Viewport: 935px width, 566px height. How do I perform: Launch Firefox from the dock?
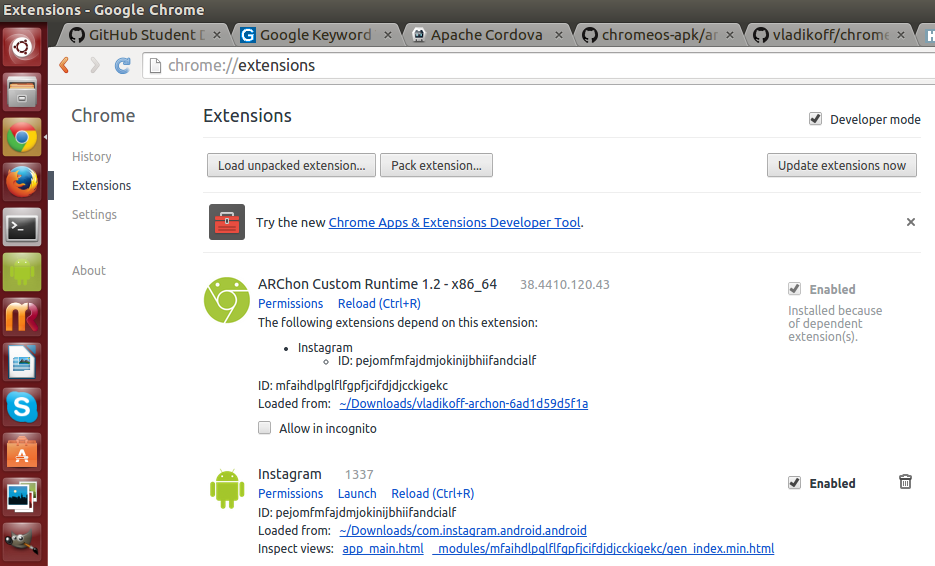click(22, 182)
